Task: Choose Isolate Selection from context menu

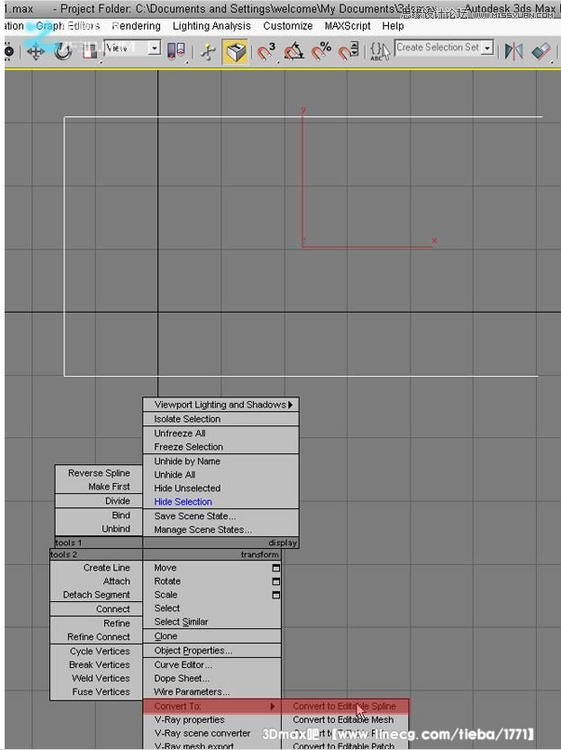Action: [221, 419]
